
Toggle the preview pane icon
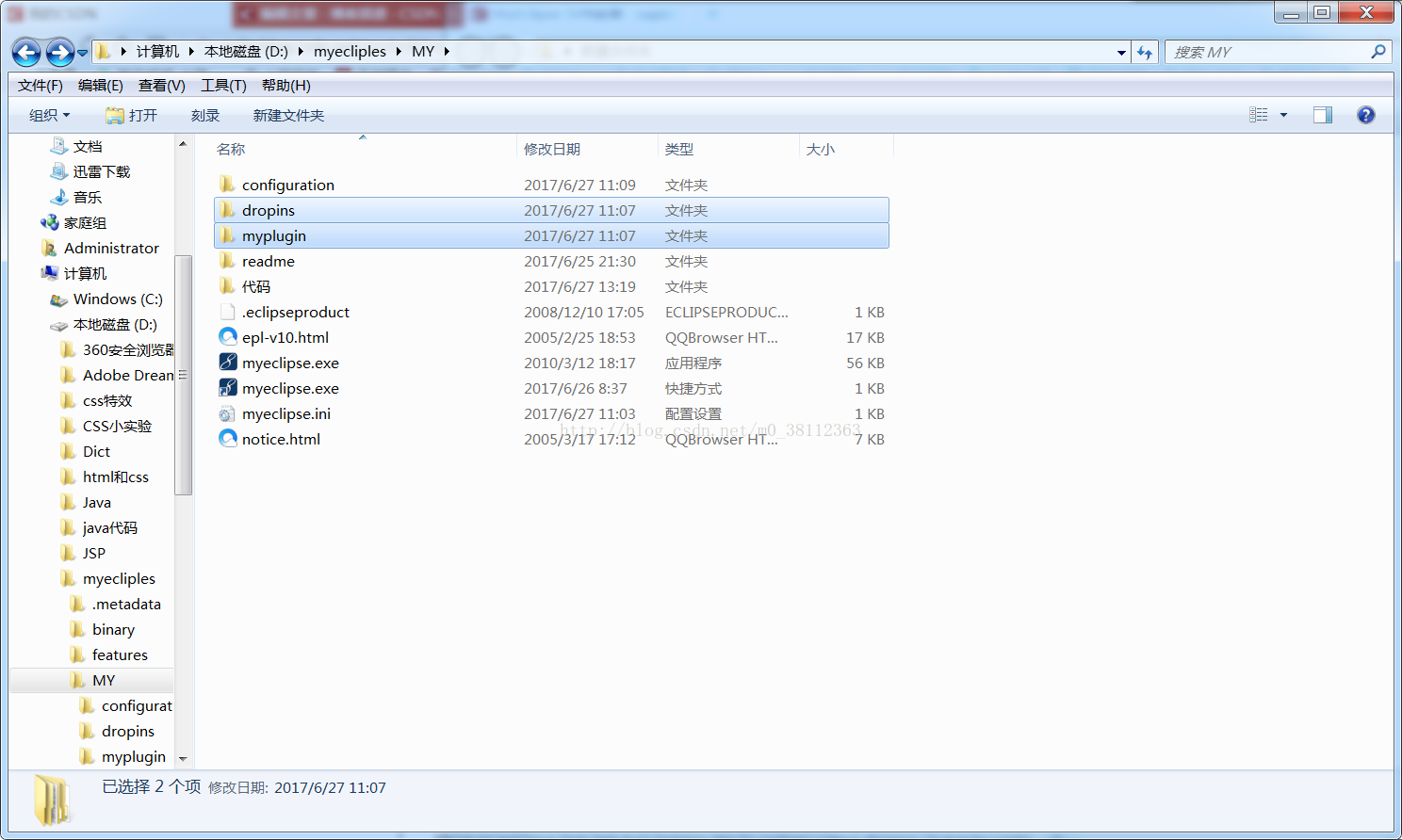(1323, 115)
